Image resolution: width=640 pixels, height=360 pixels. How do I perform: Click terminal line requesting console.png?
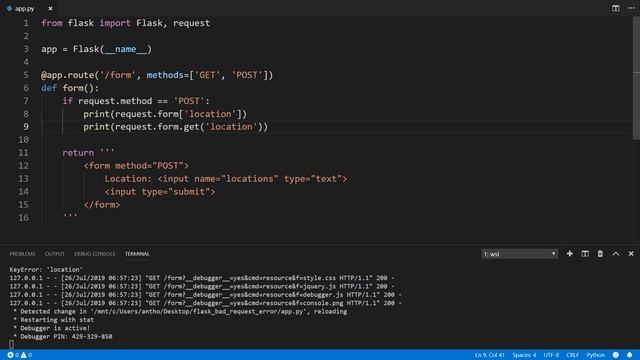pos(205,303)
